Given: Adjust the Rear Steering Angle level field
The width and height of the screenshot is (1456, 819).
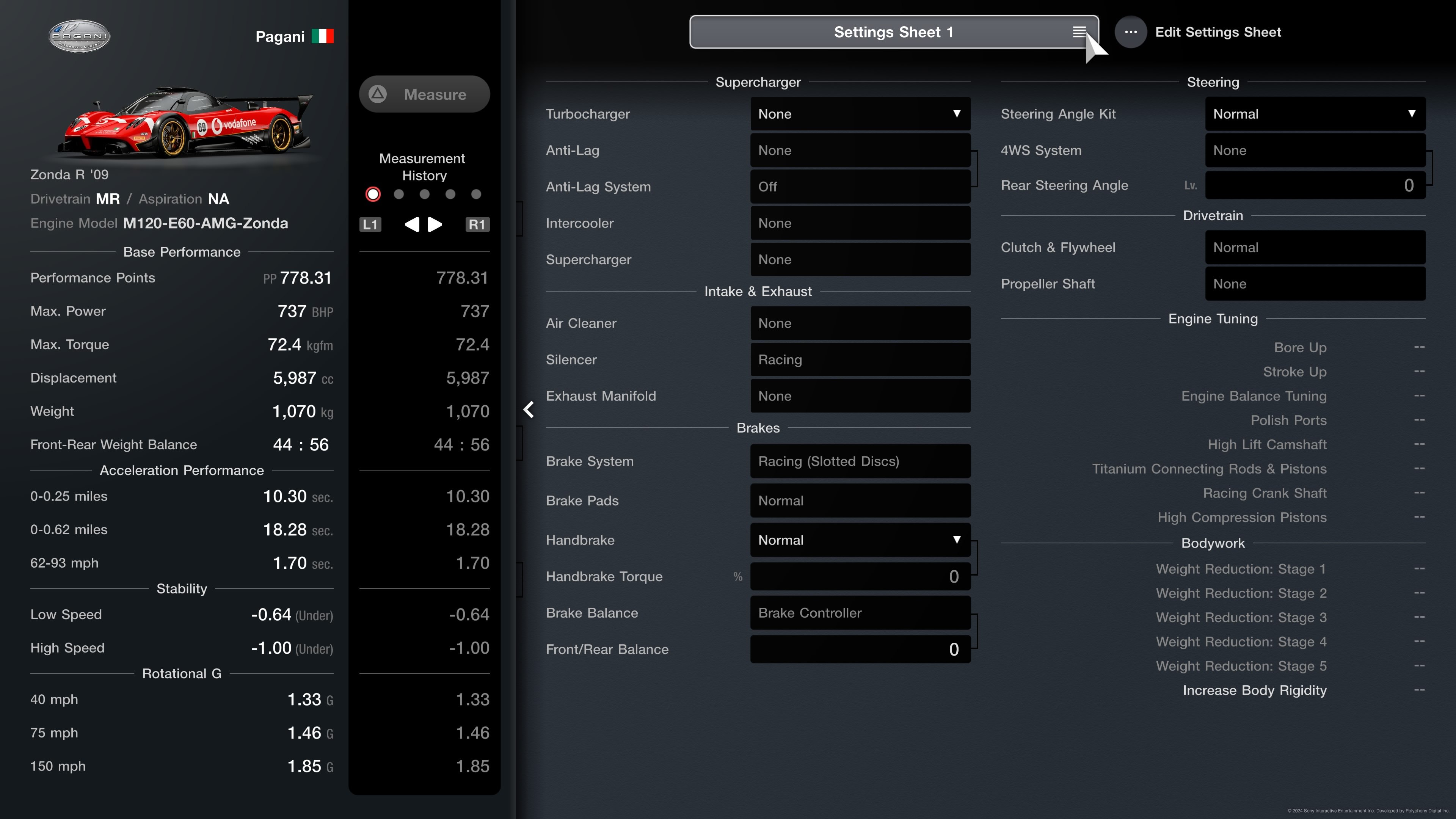Looking at the screenshot, I should [x=1315, y=185].
